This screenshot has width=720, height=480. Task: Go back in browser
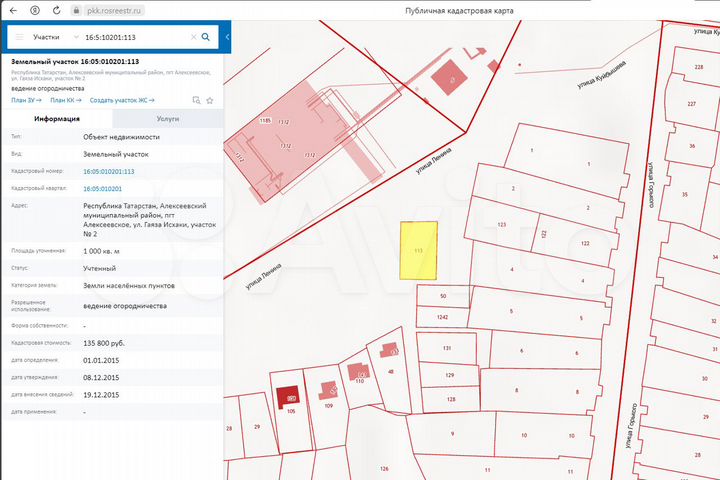point(13,9)
